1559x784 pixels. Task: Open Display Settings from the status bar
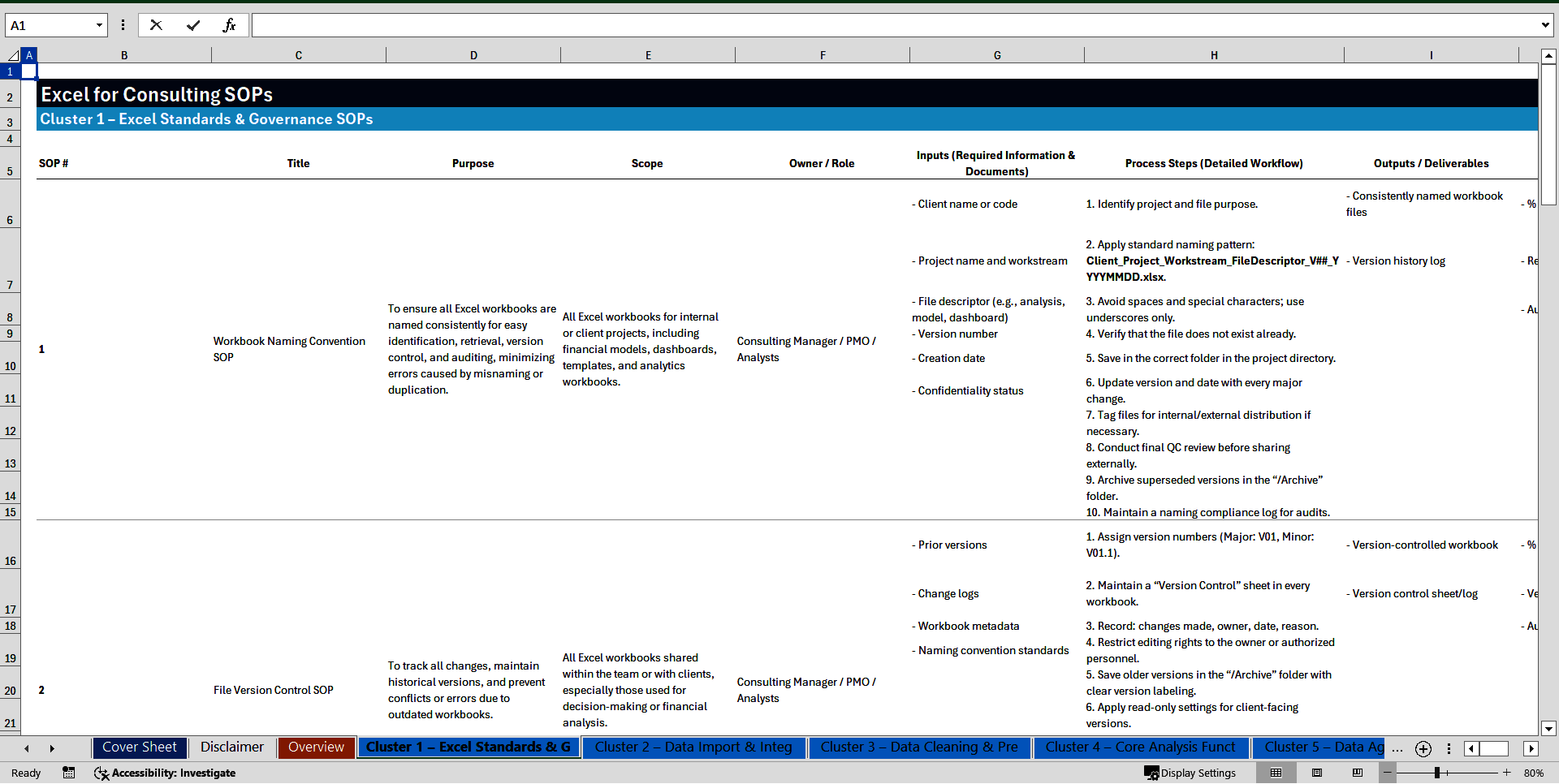click(x=1190, y=773)
